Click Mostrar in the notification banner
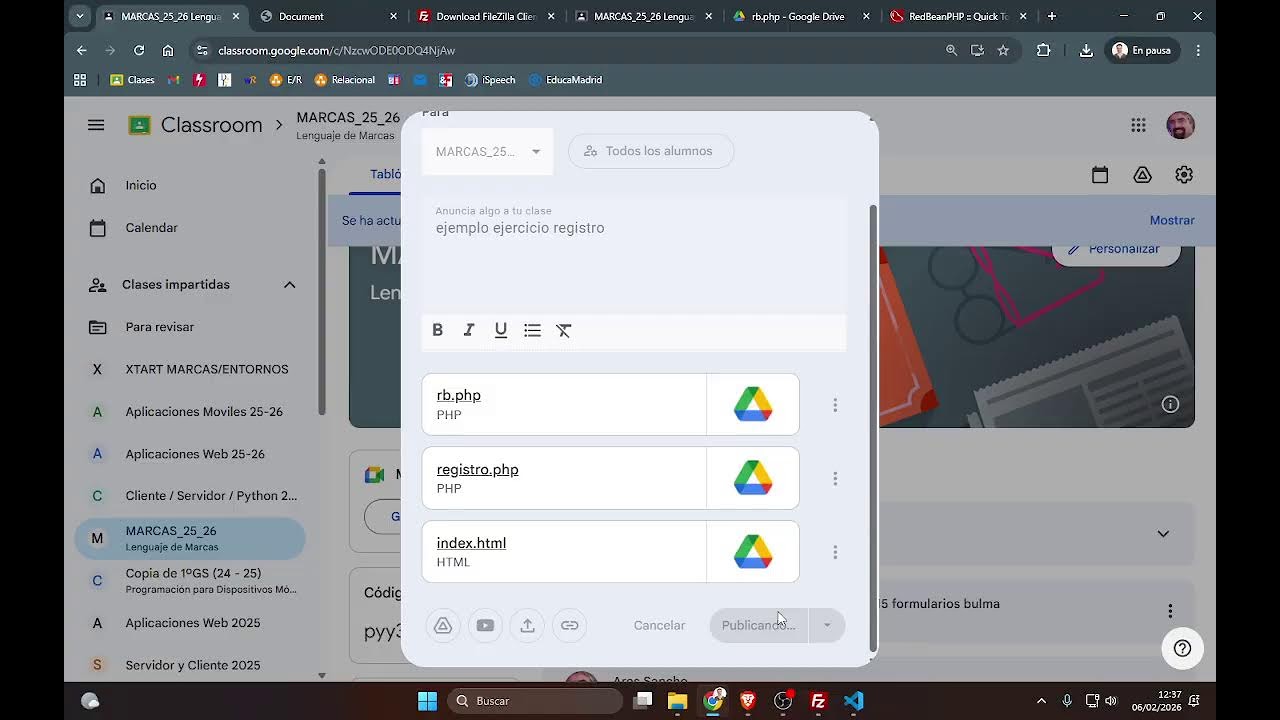Screen dimensions: 1280x720 tap(1172, 220)
